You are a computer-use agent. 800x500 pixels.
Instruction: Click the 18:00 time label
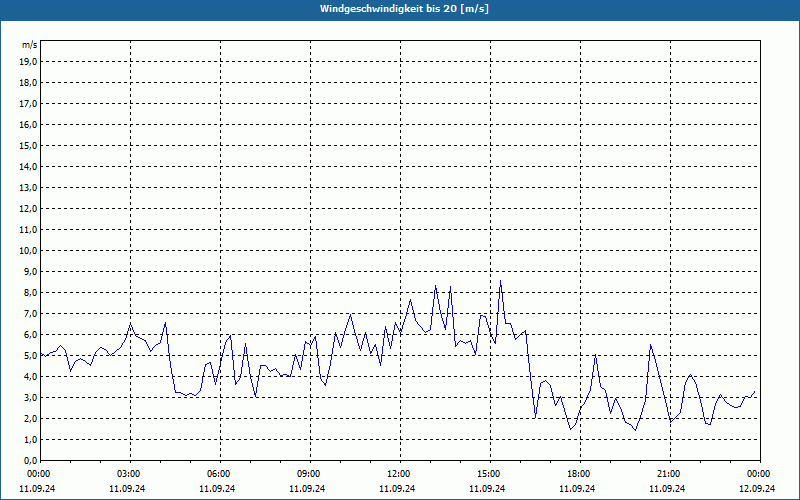[580, 474]
